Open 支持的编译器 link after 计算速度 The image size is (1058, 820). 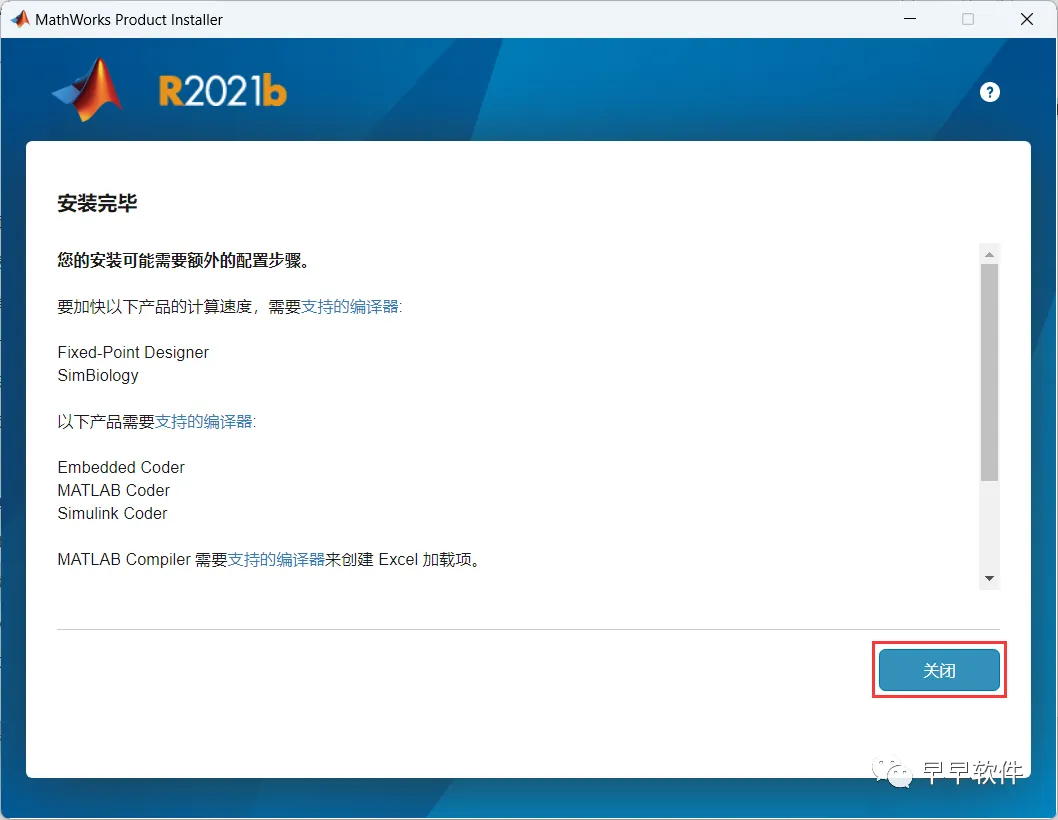click(x=350, y=306)
